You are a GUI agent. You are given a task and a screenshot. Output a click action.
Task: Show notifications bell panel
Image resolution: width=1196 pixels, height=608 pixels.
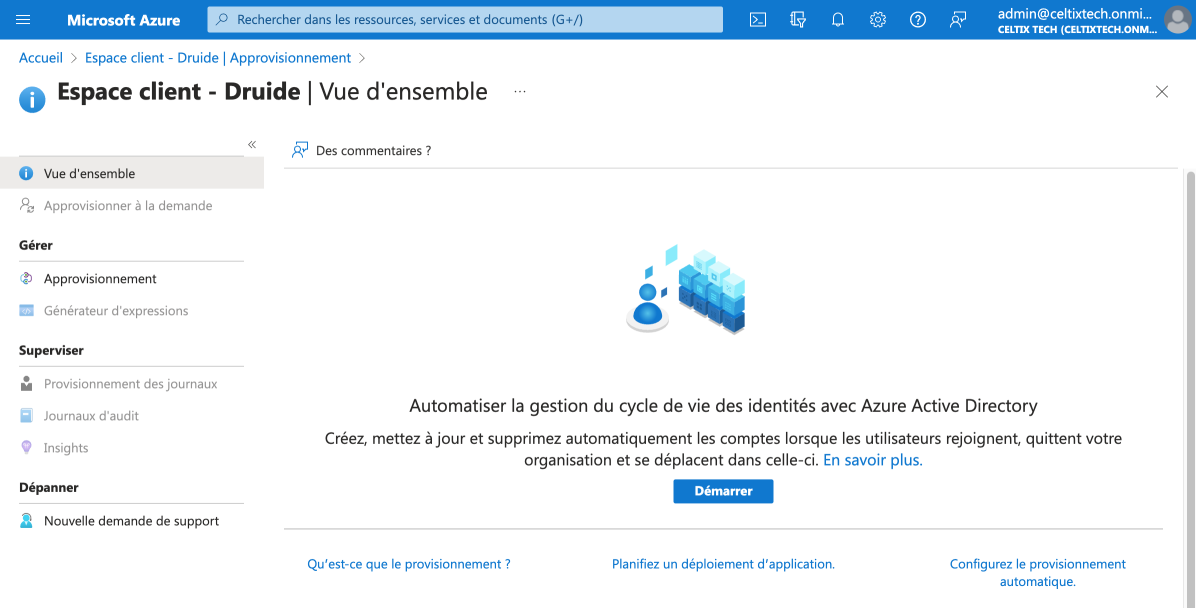click(x=838, y=20)
